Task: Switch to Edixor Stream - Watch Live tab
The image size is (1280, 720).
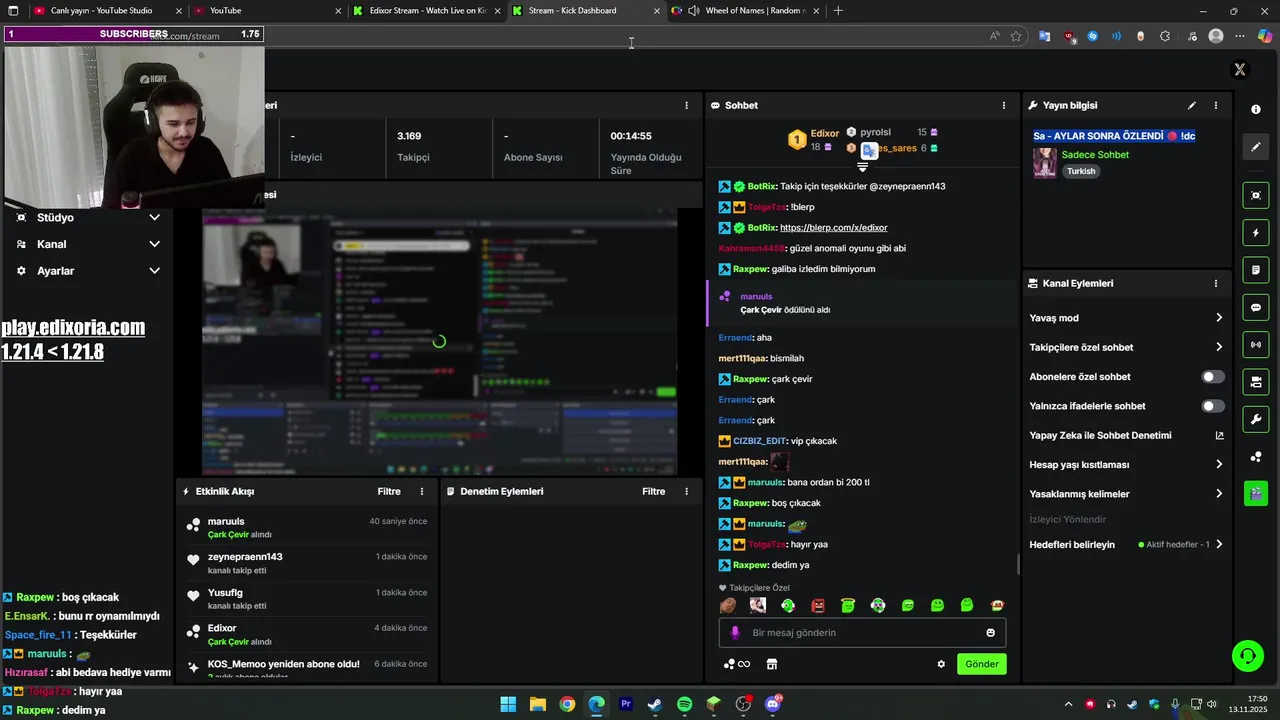Action: tap(428, 11)
